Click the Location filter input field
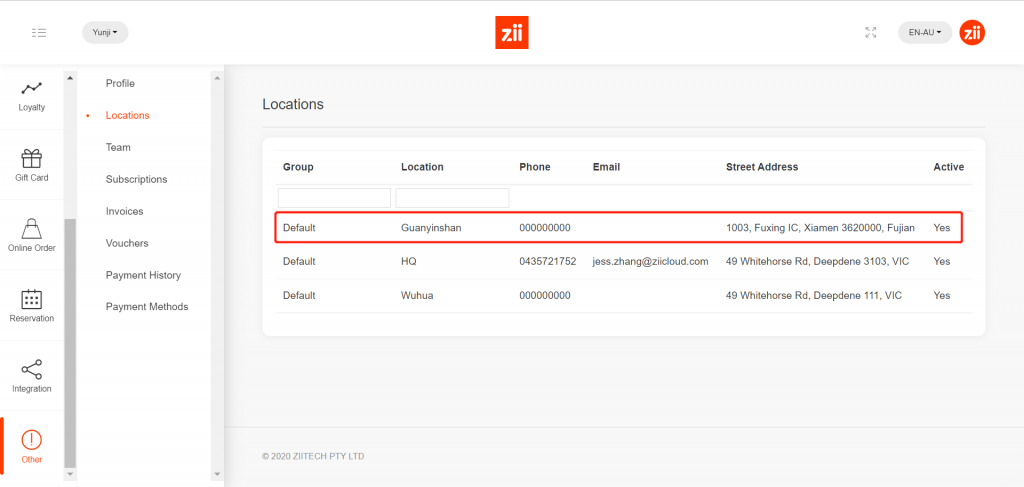Screen dimensions: 1024x487 [x=452, y=198]
